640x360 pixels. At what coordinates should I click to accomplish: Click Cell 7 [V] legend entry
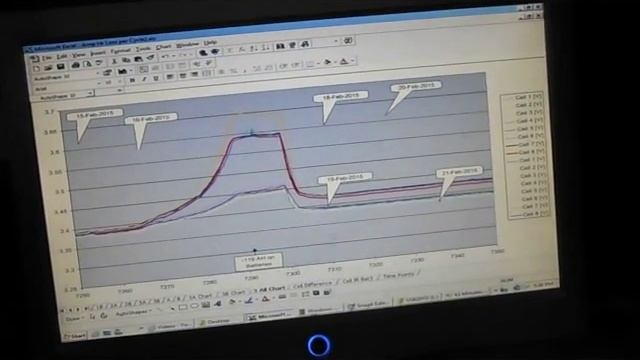[x=525, y=144]
